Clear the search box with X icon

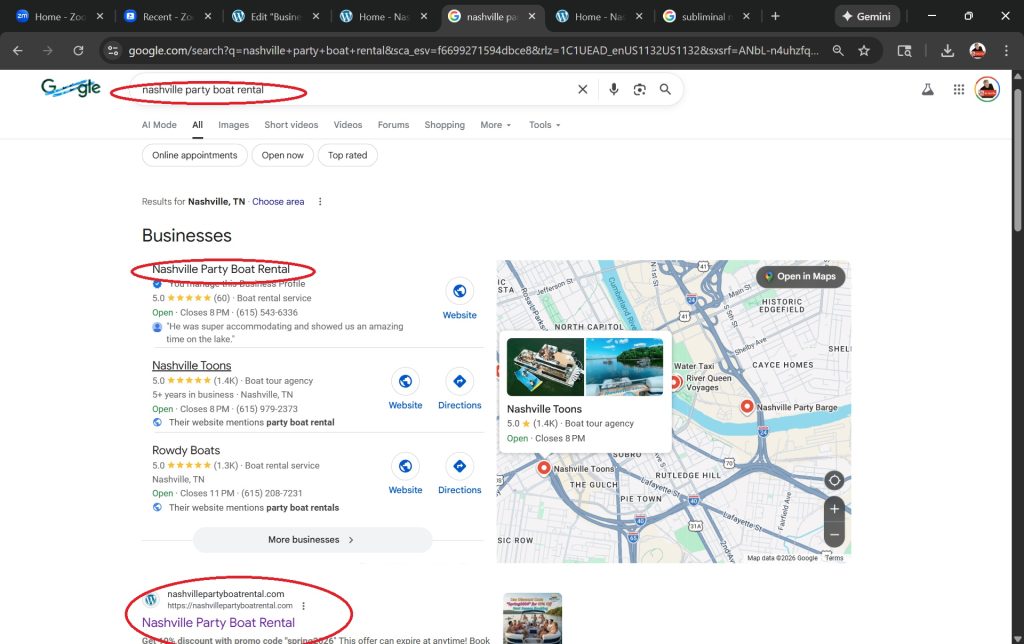tap(583, 90)
